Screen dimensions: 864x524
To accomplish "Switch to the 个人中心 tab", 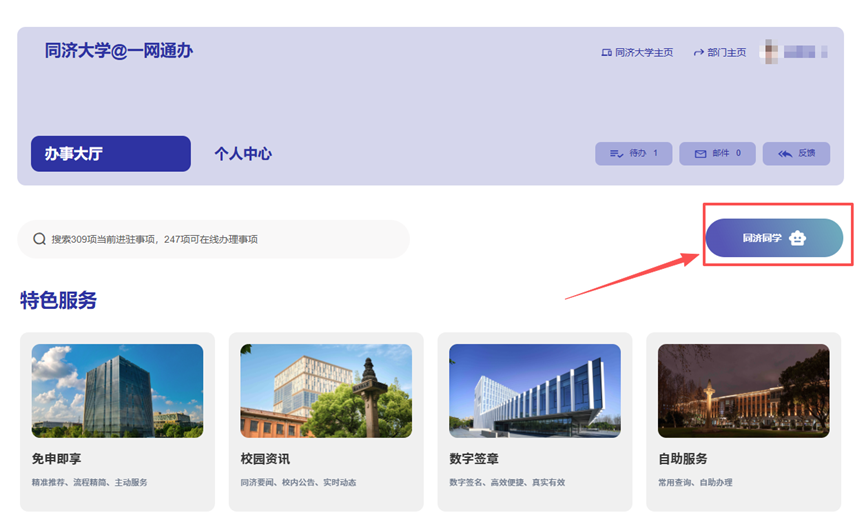I will coord(243,154).
